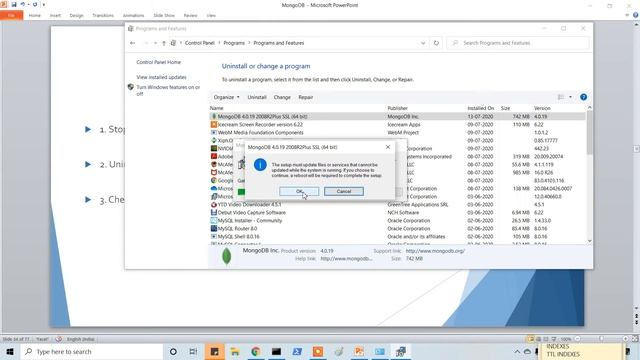640x360 pixels.
Task: Select Icecream Screen Recorder program icon
Action: 213,124
